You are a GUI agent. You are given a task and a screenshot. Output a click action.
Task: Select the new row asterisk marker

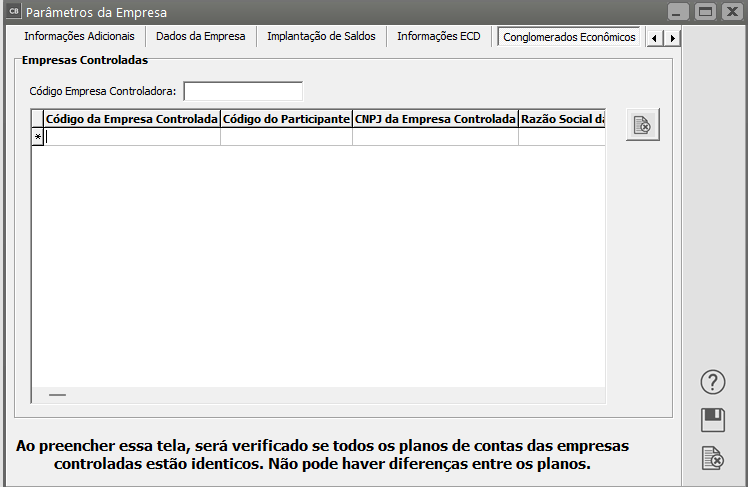coord(38,138)
